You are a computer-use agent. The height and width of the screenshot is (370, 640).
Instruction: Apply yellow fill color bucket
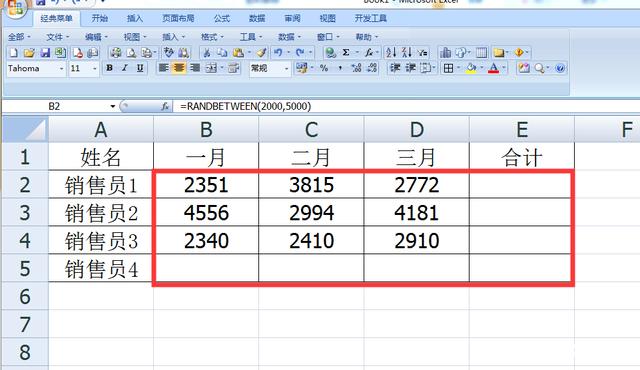471,68
